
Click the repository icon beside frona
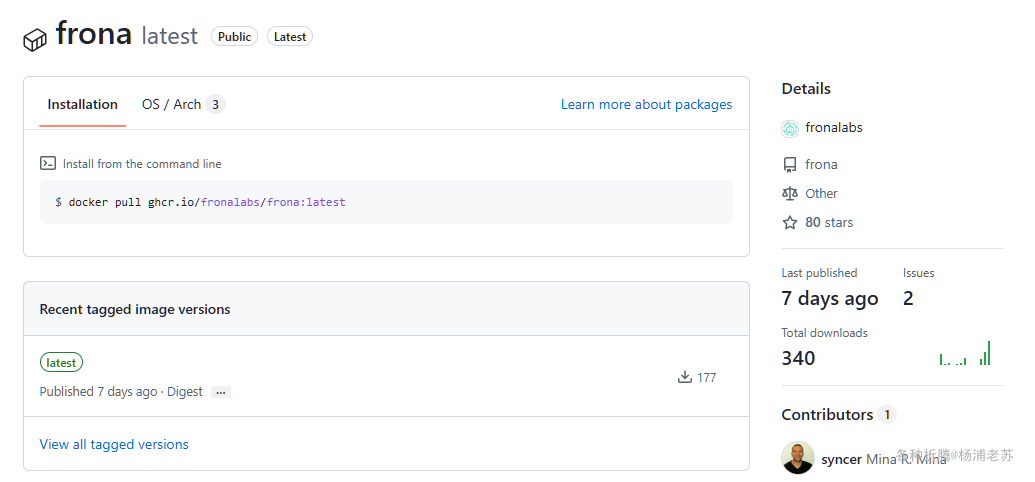tap(790, 164)
